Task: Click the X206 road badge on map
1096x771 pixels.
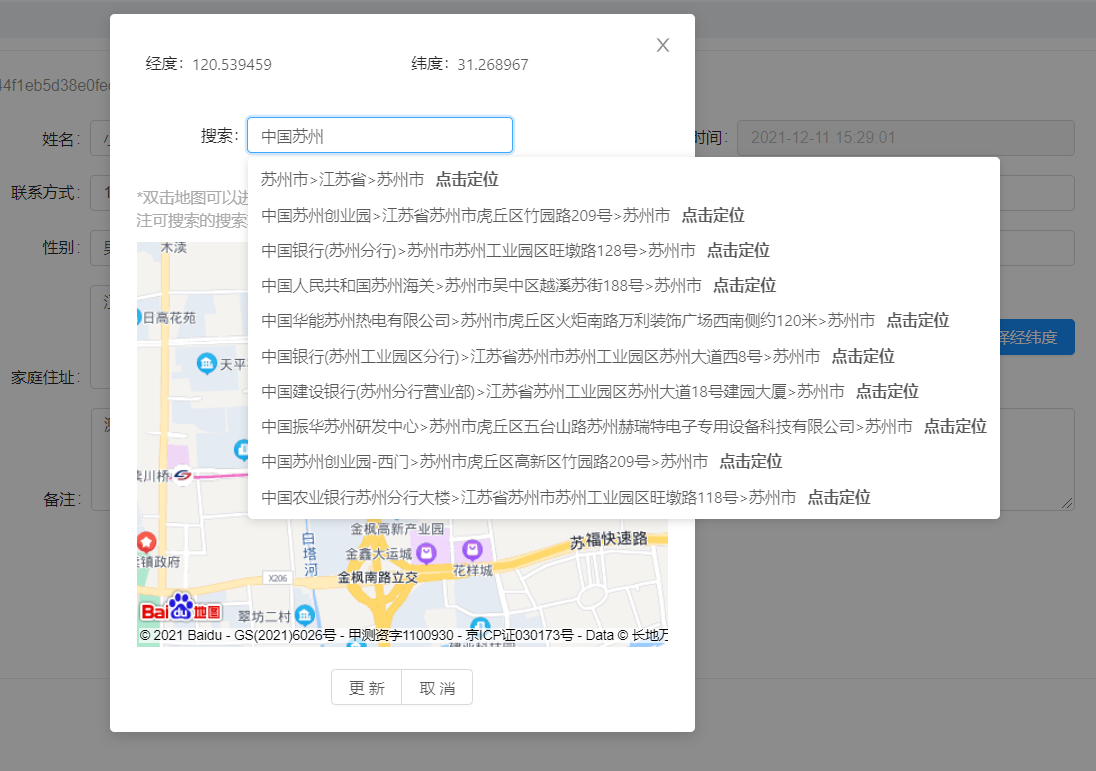Action: pos(277,578)
